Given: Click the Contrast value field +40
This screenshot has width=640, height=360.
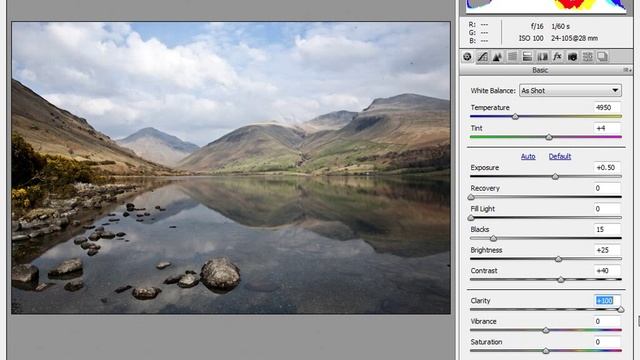Looking at the screenshot, I should [607, 271].
